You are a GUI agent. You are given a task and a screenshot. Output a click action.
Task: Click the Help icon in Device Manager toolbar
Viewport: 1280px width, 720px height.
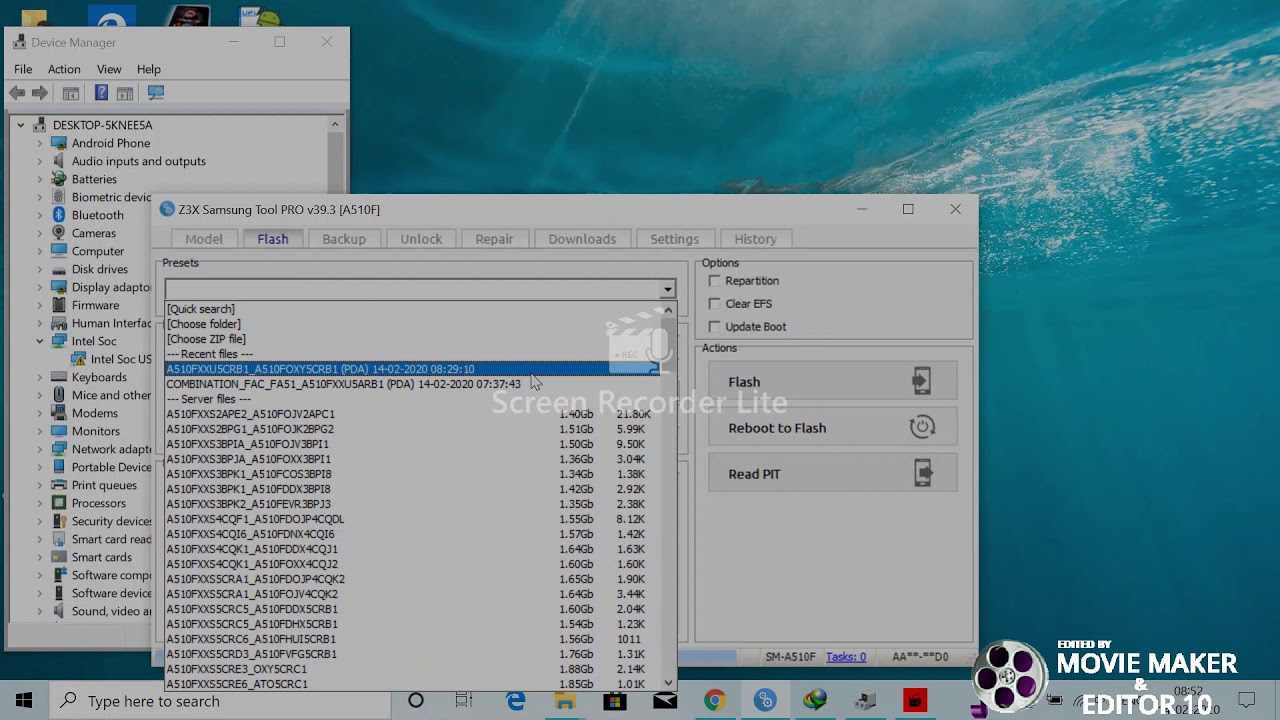(101, 93)
